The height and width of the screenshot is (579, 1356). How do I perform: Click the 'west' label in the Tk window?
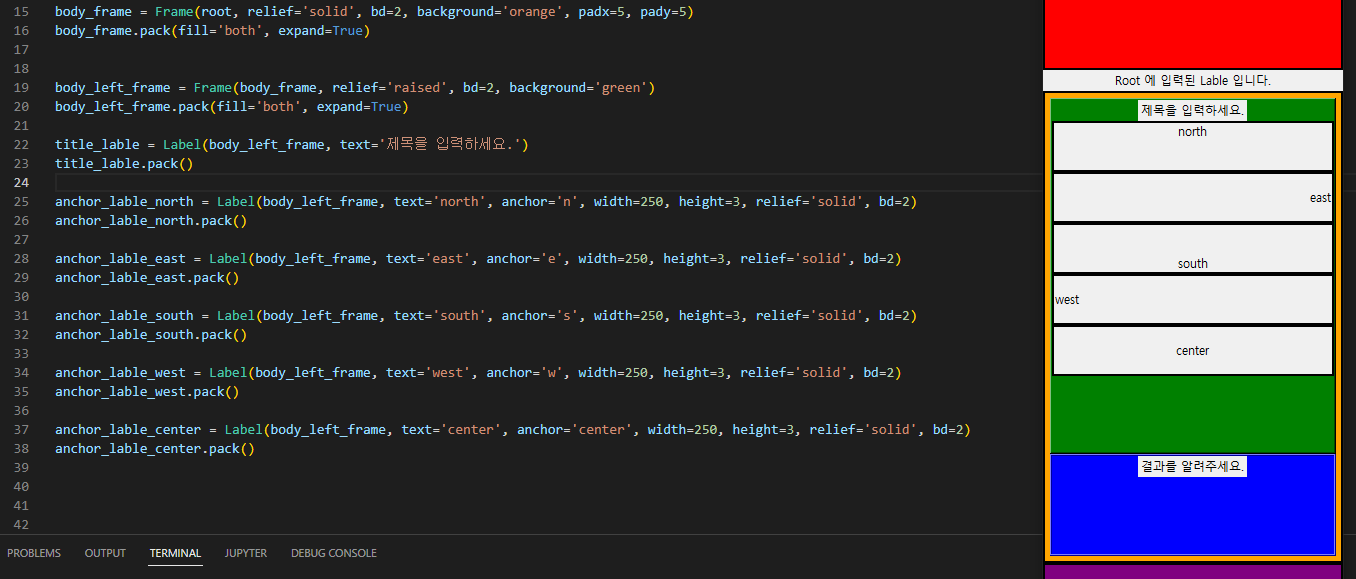coord(1192,299)
